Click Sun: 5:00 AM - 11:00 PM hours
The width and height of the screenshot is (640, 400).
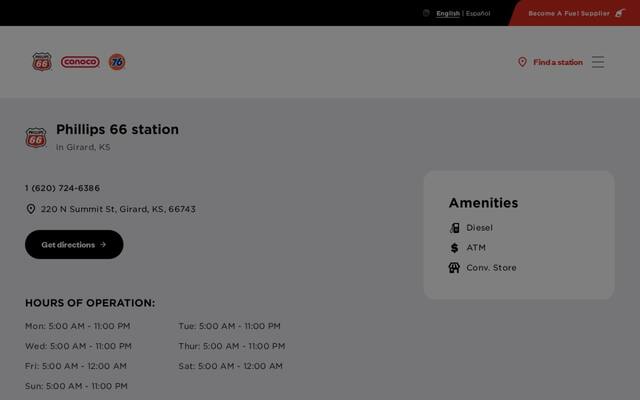pos(76,386)
